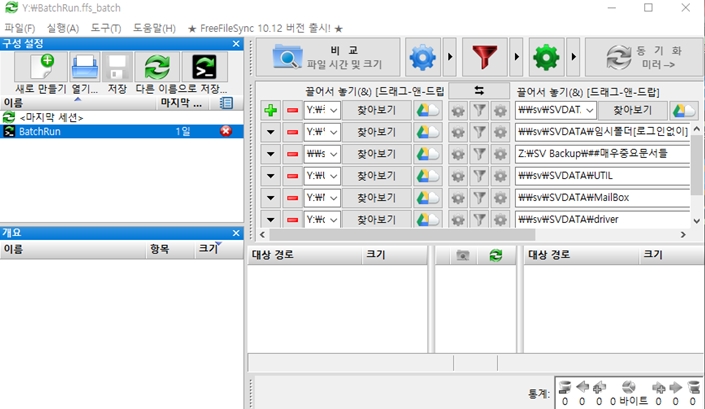This screenshot has width=705, height=409.
Task: Open local filter for UTIL row
Action: [479, 176]
